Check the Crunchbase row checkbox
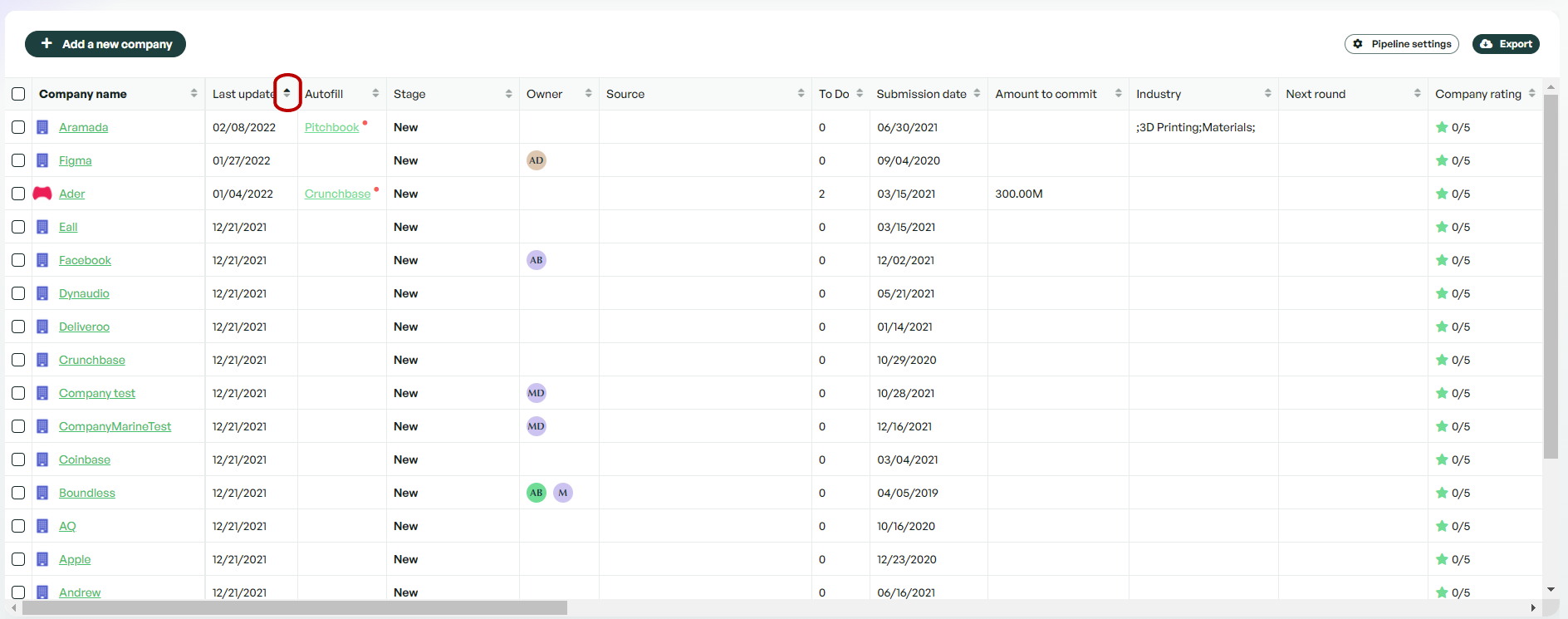Viewport: 1568px width, 619px height. (18, 360)
